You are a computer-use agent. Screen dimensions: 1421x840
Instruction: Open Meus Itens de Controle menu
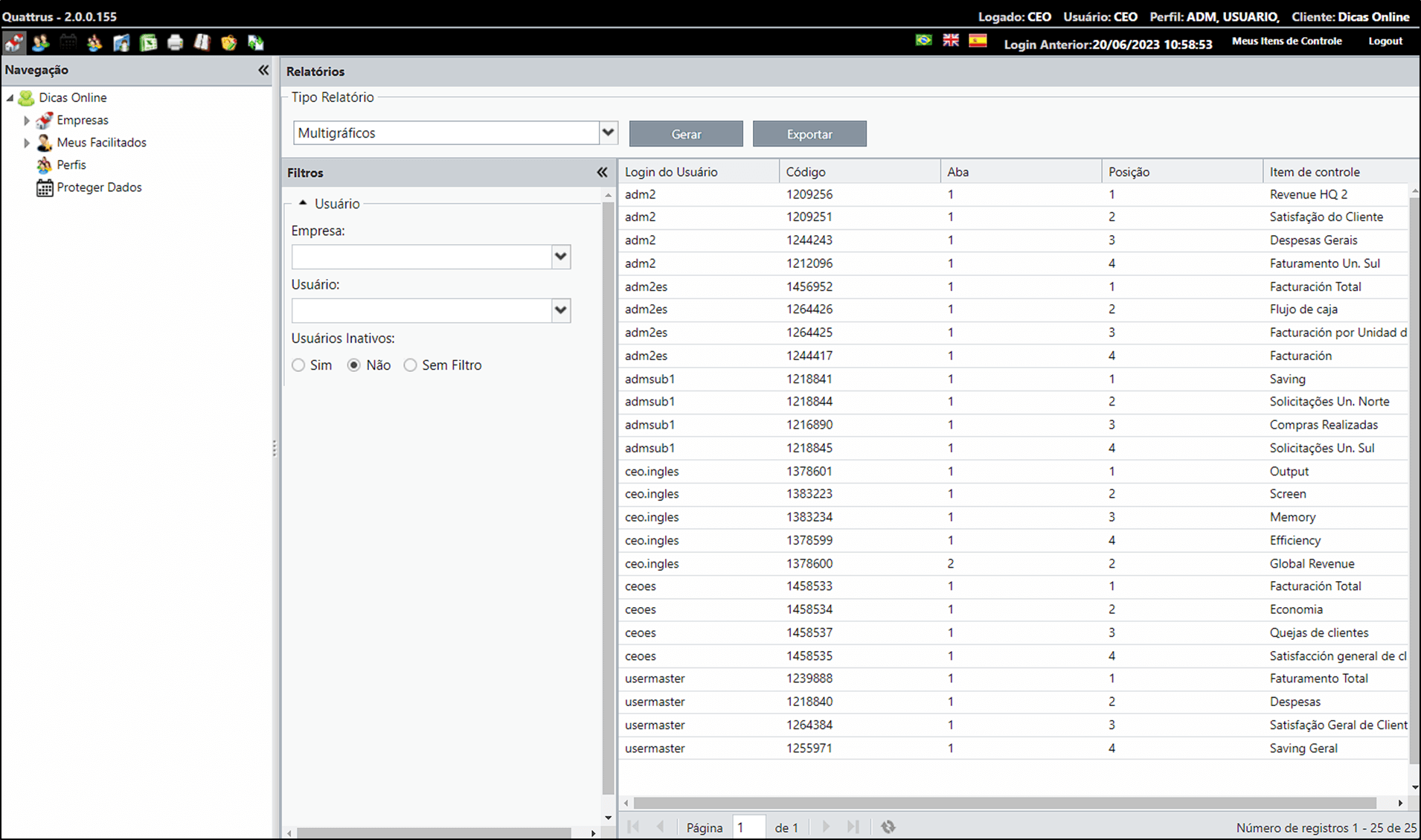click(x=1287, y=41)
